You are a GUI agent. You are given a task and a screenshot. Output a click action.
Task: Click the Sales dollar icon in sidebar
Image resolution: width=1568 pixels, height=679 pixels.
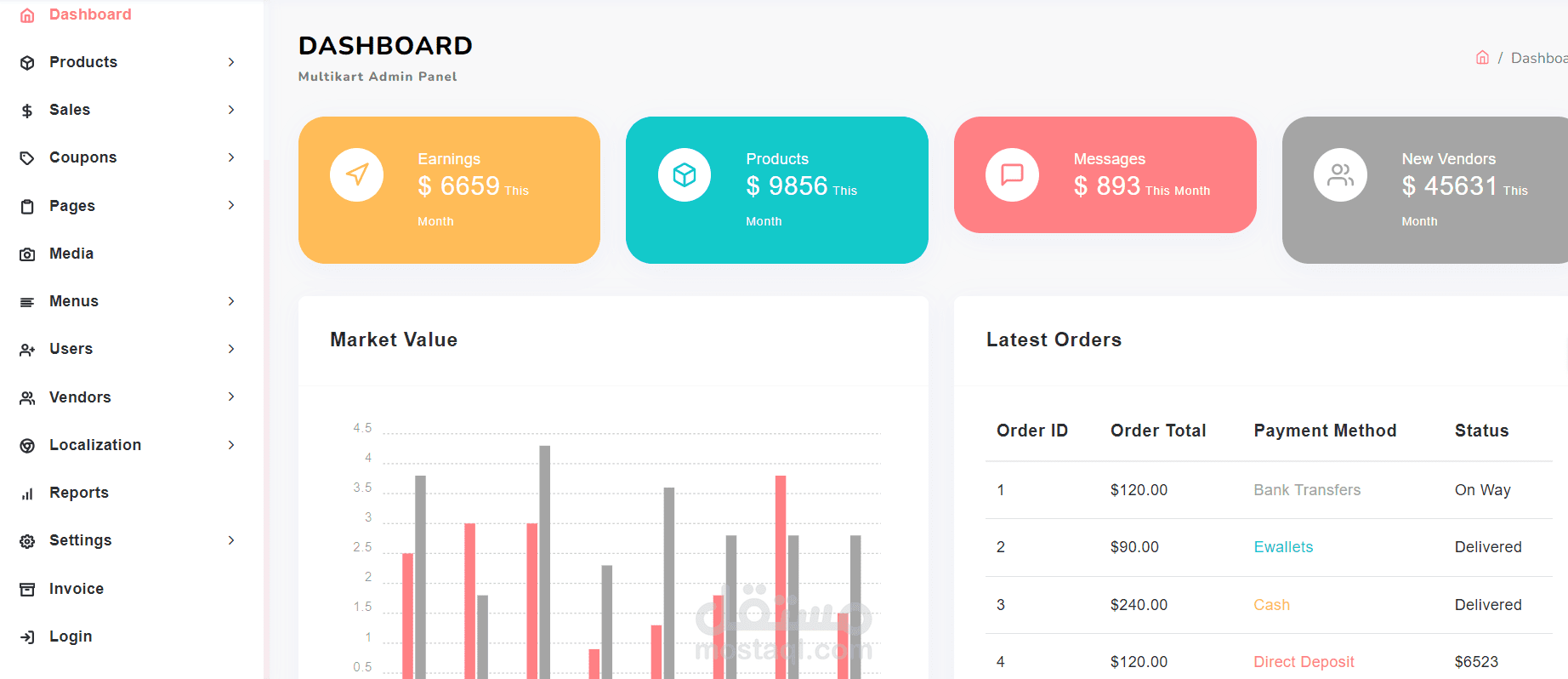pyautogui.click(x=27, y=111)
